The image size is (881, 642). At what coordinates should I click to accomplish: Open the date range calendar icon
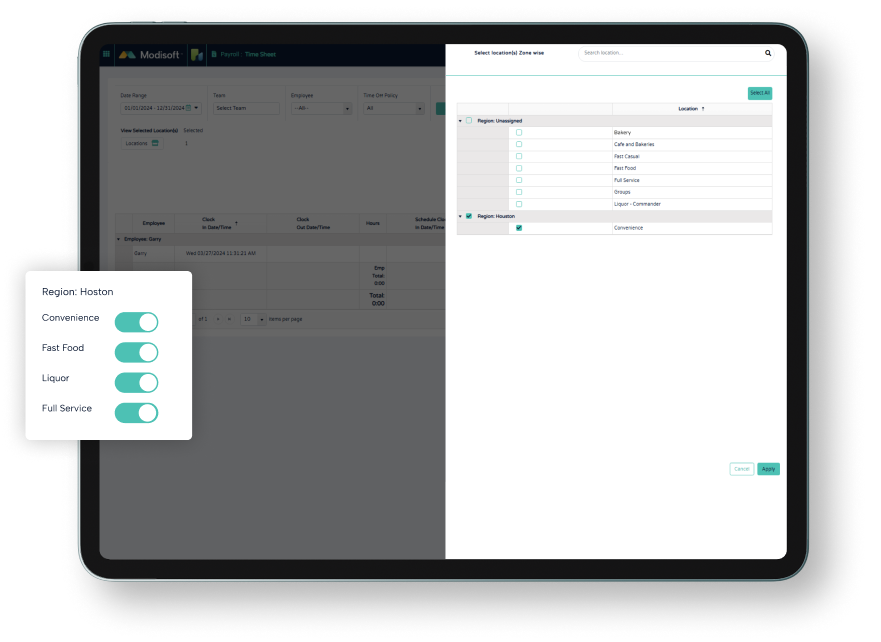188,108
